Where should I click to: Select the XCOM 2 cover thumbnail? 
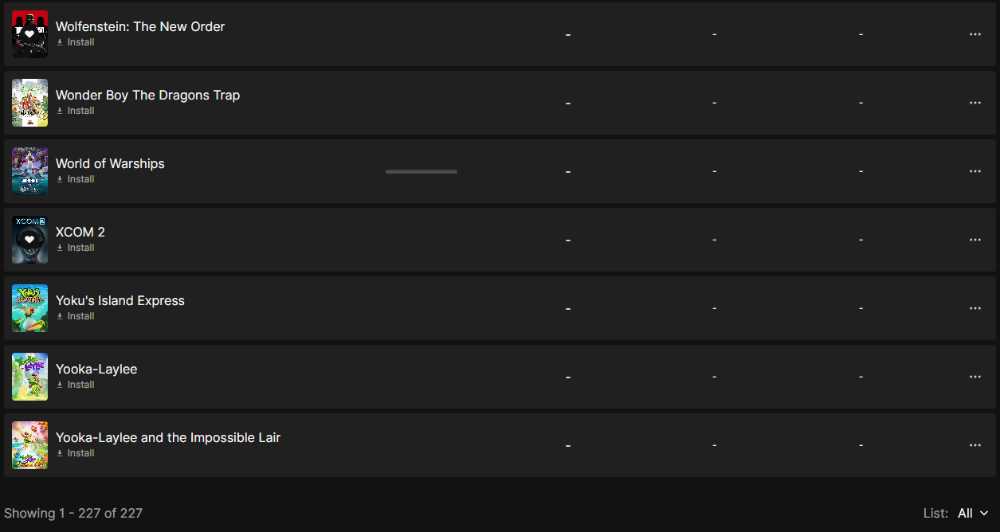(x=30, y=240)
